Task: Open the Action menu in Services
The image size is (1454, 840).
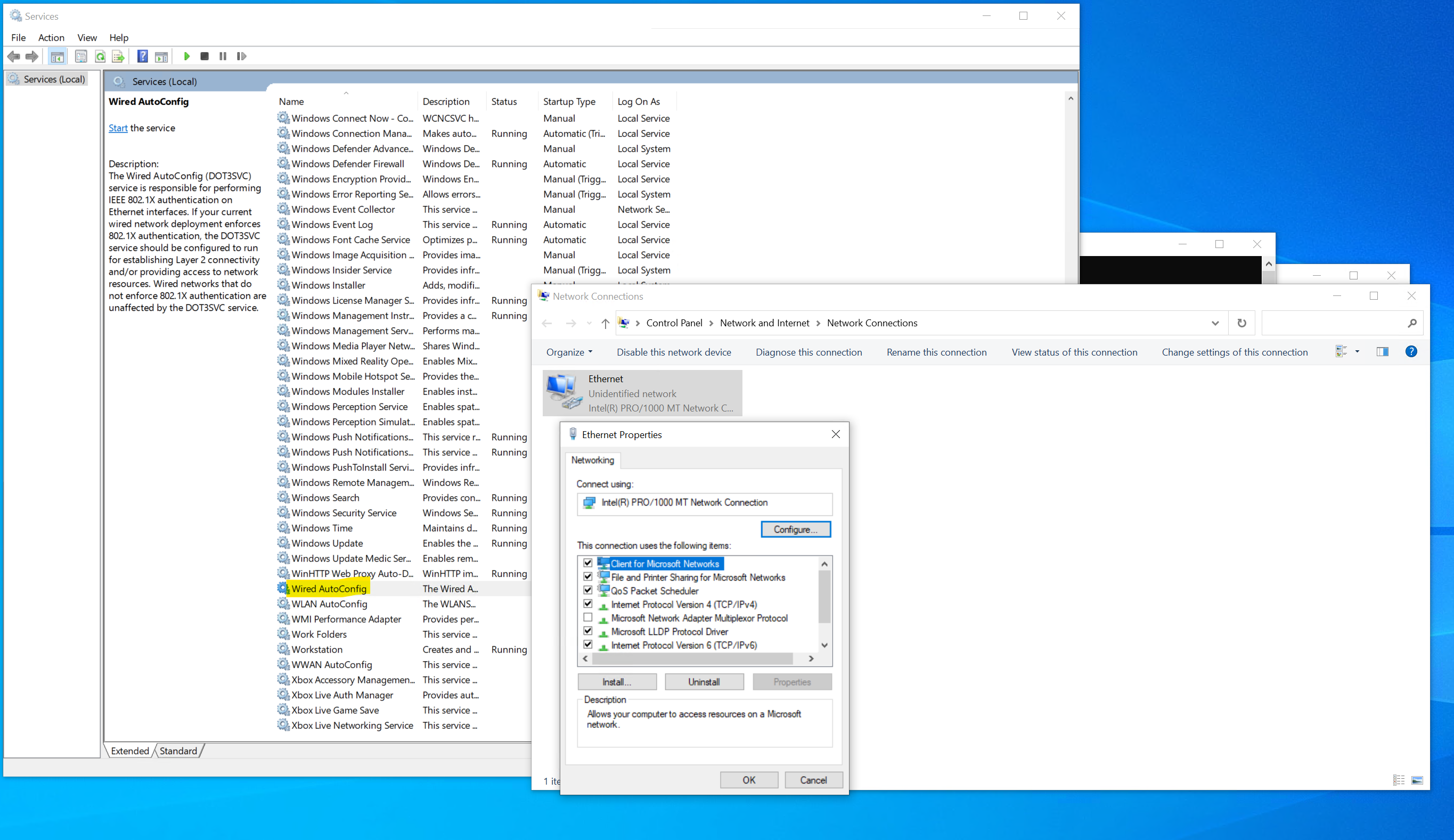Action: 51,37
